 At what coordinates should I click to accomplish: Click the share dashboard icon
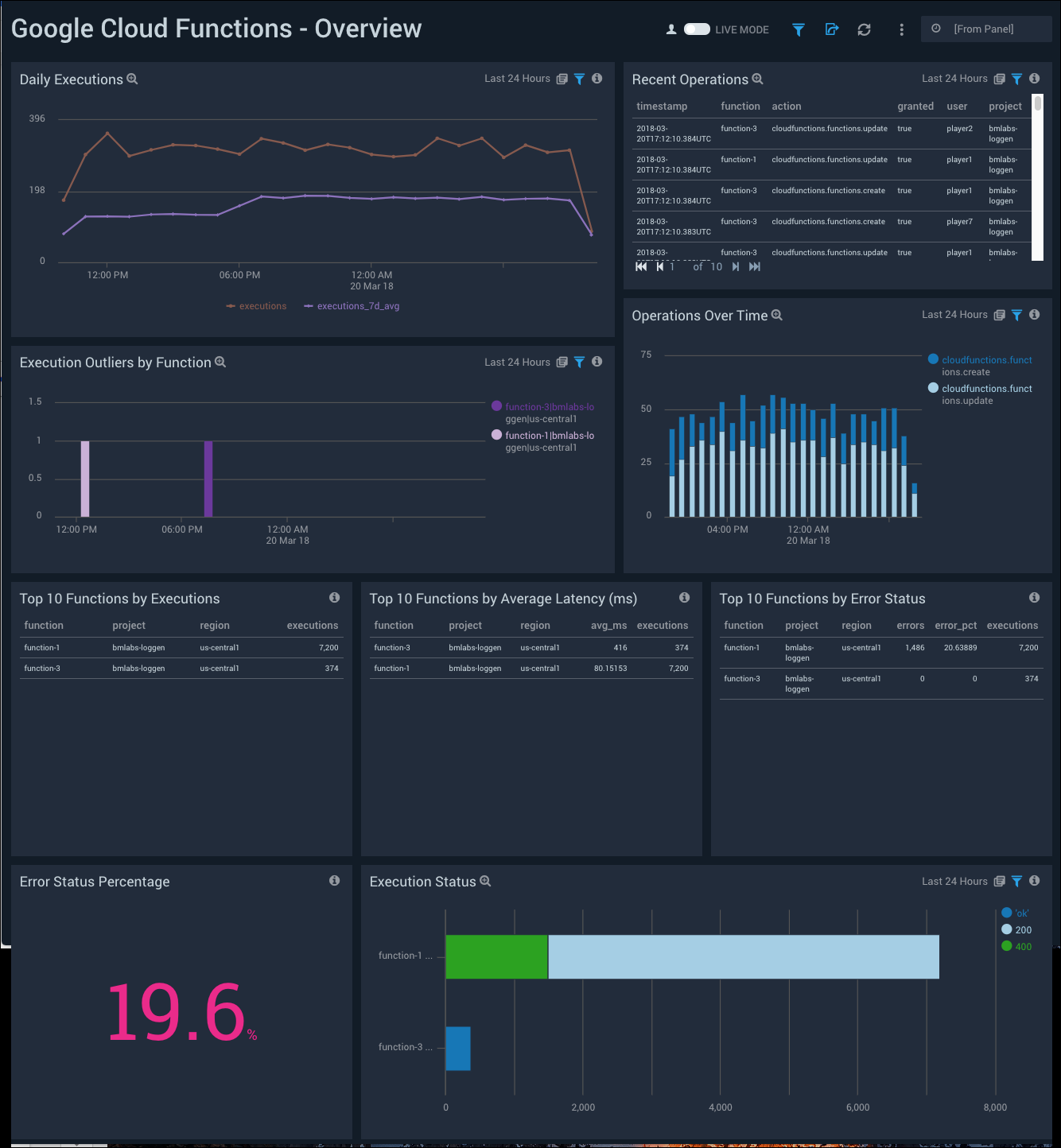point(831,29)
